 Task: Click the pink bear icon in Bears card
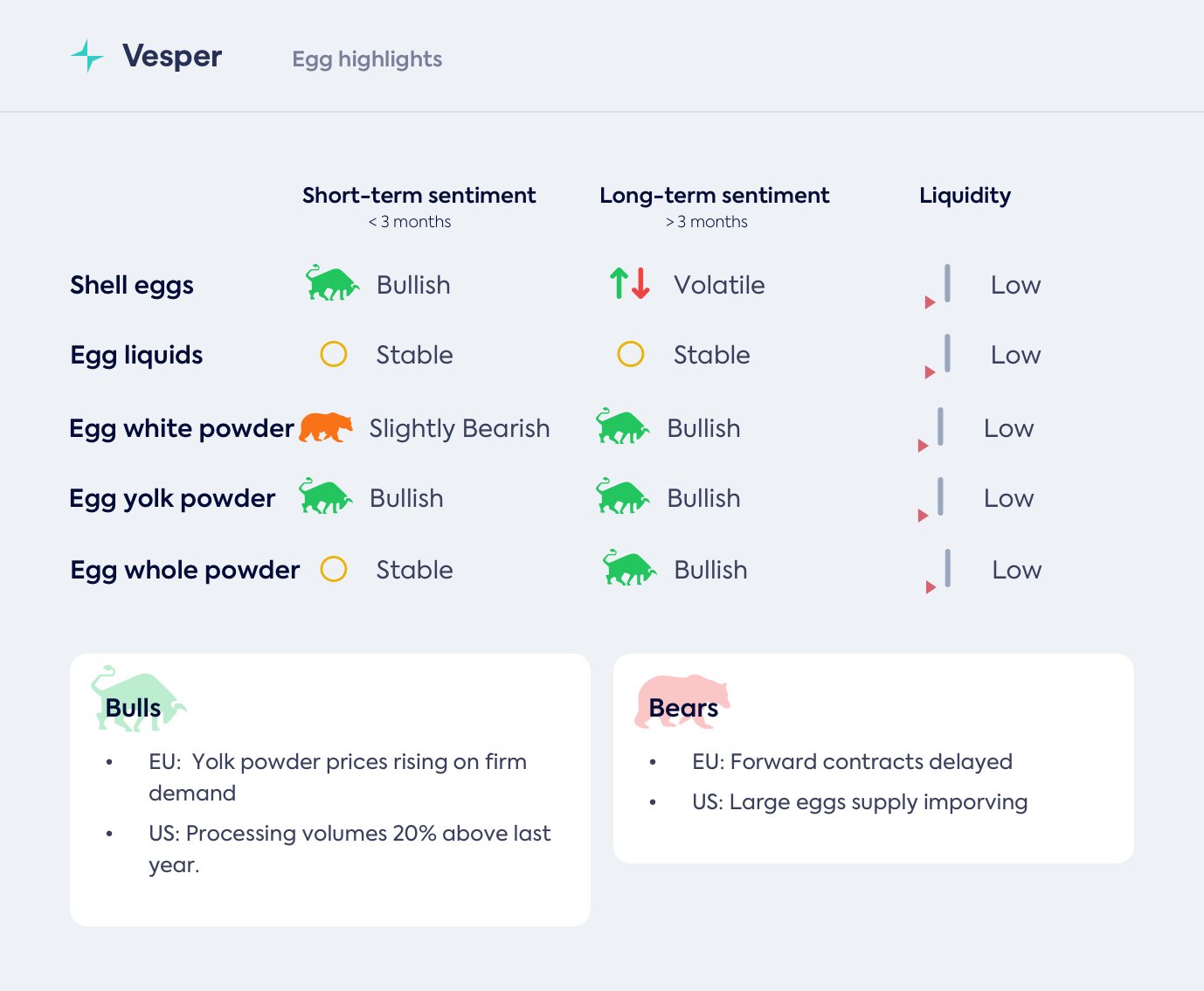(x=682, y=700)
